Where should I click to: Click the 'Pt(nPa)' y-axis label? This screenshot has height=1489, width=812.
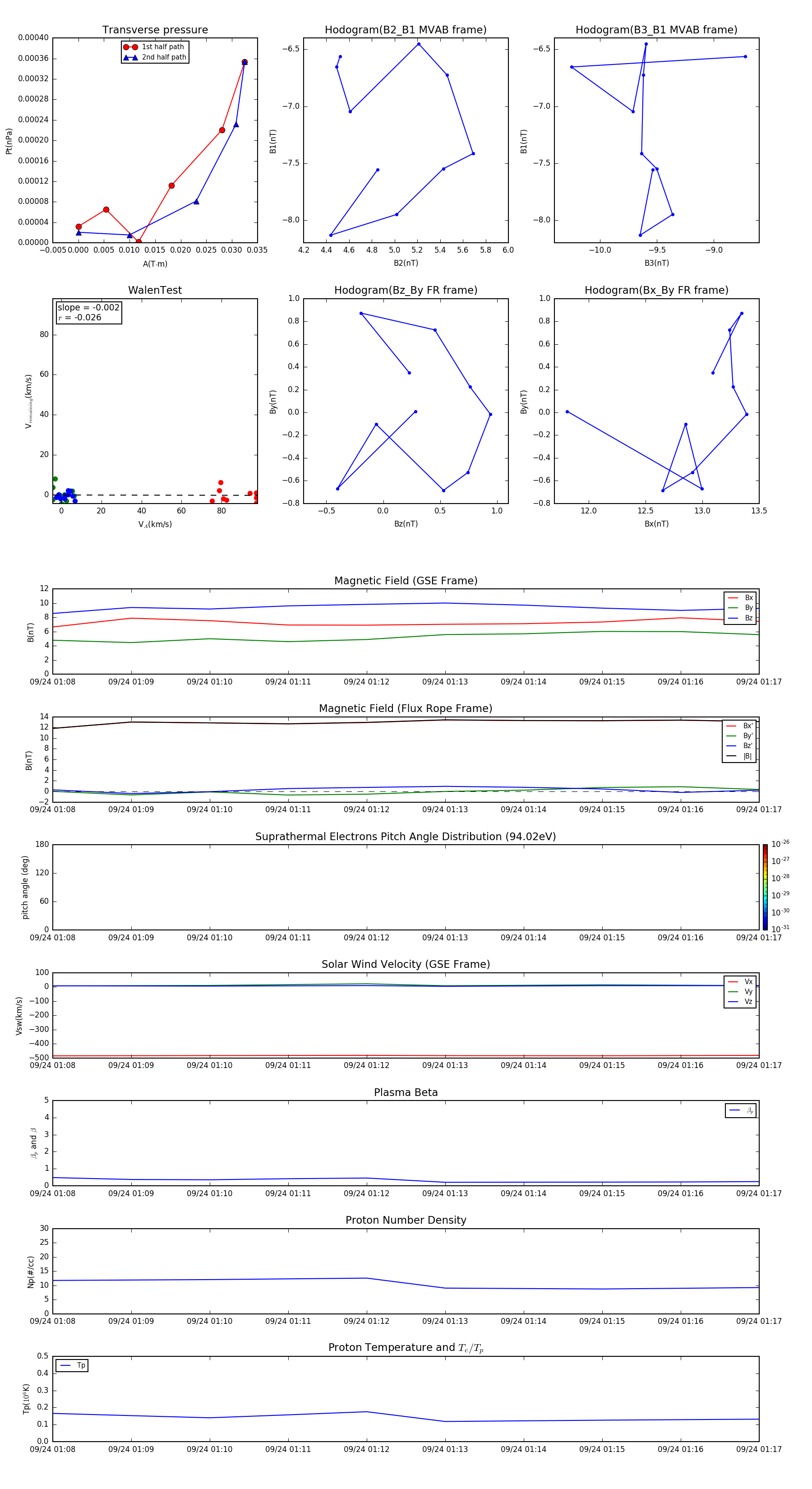pos(9,141)
